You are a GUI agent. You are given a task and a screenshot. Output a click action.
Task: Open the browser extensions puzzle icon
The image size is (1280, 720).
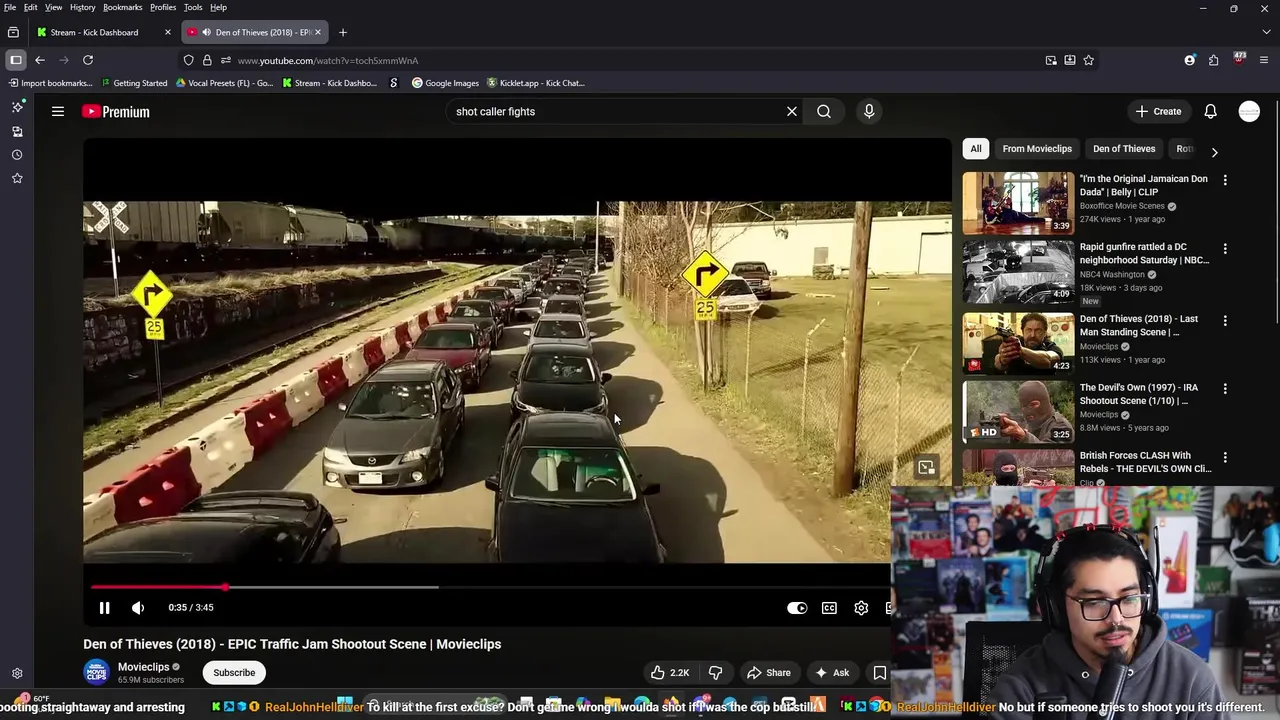pyautogui.click(x=1213, y=60)
